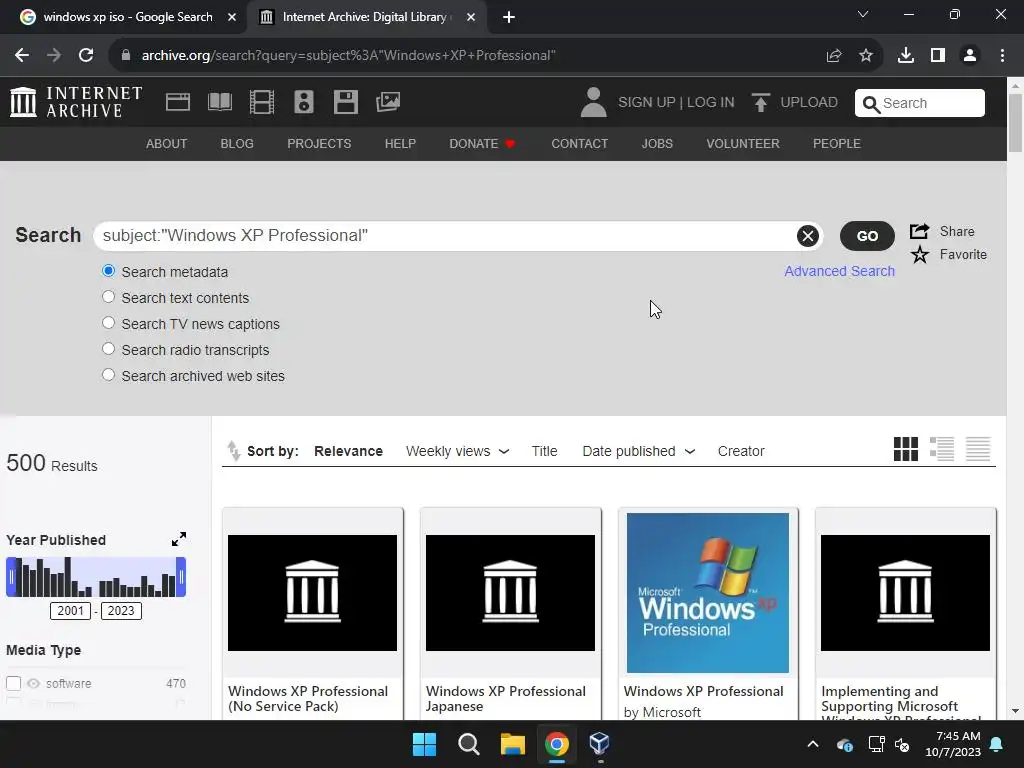Open the BLOG menu item

tap(237, 144)
